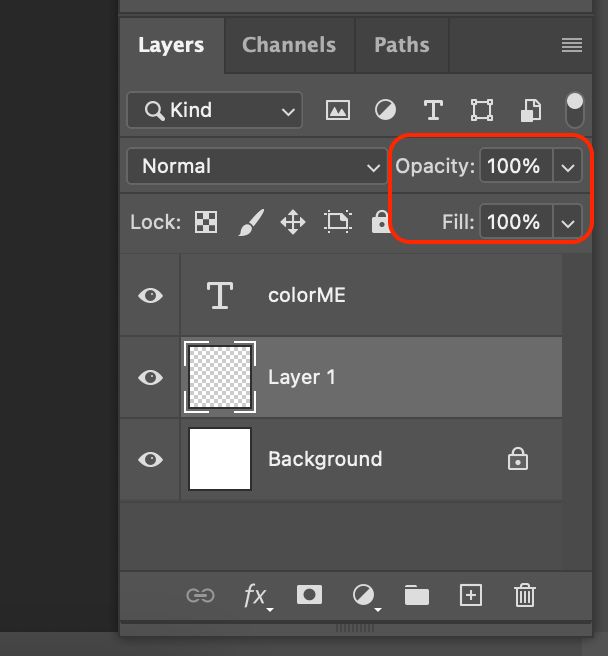Select the Layer 1 name
The image size is (608, 656).
(x=302, y=377)
